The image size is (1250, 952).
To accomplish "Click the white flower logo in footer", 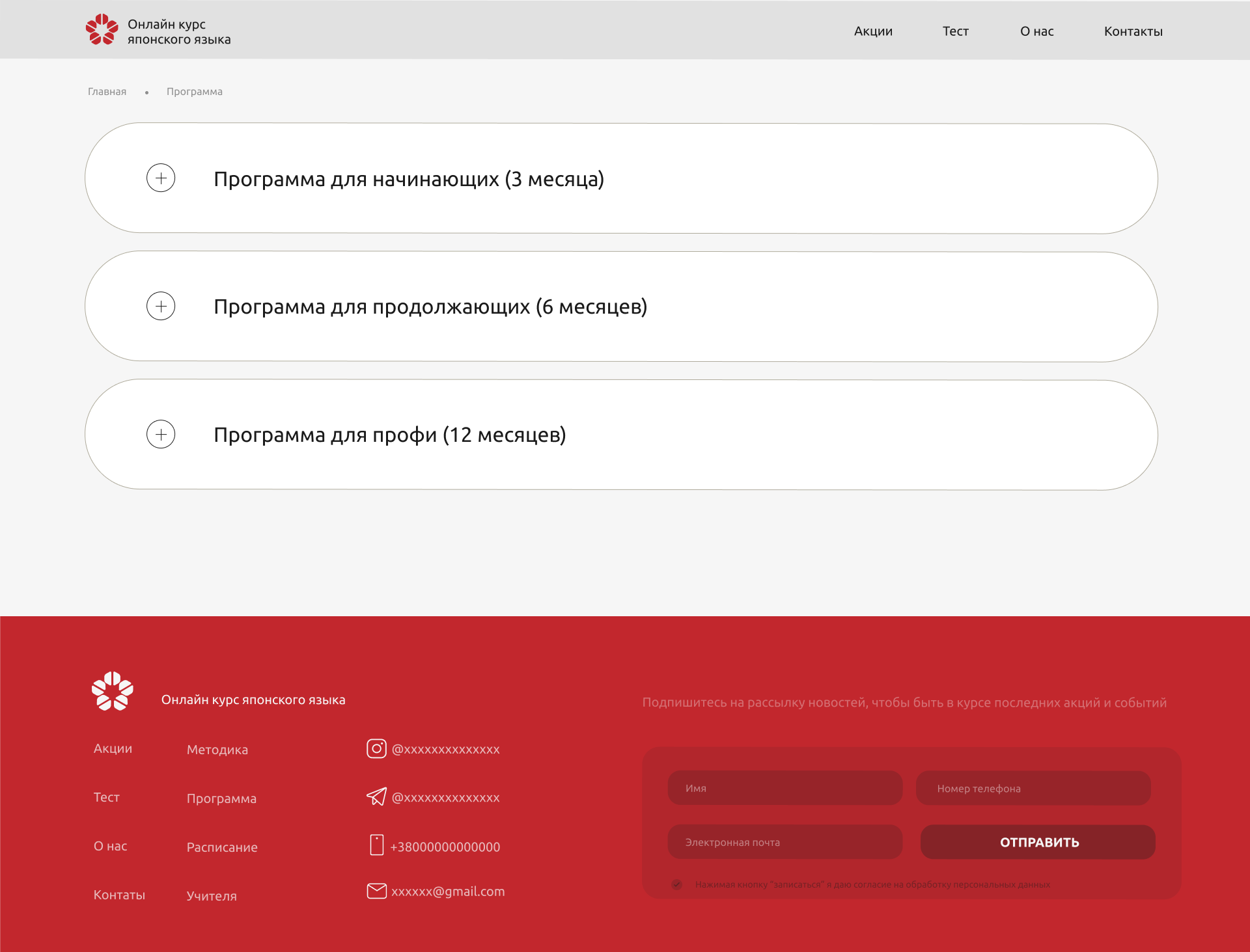I will point(112,691).
